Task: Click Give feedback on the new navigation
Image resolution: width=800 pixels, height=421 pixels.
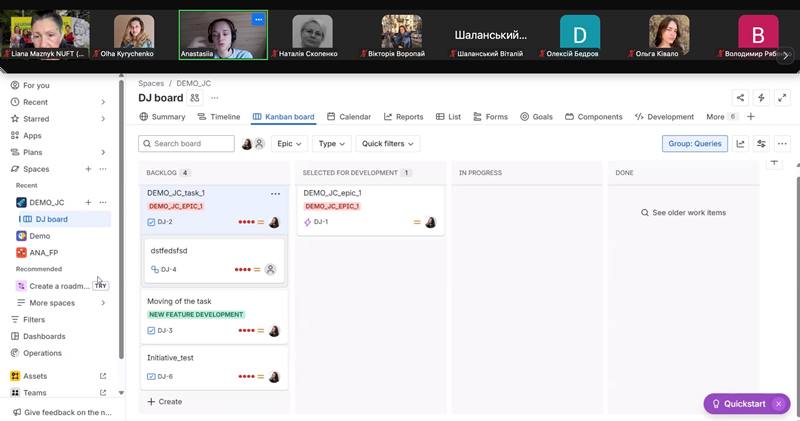Action: [x=62, y=412]
